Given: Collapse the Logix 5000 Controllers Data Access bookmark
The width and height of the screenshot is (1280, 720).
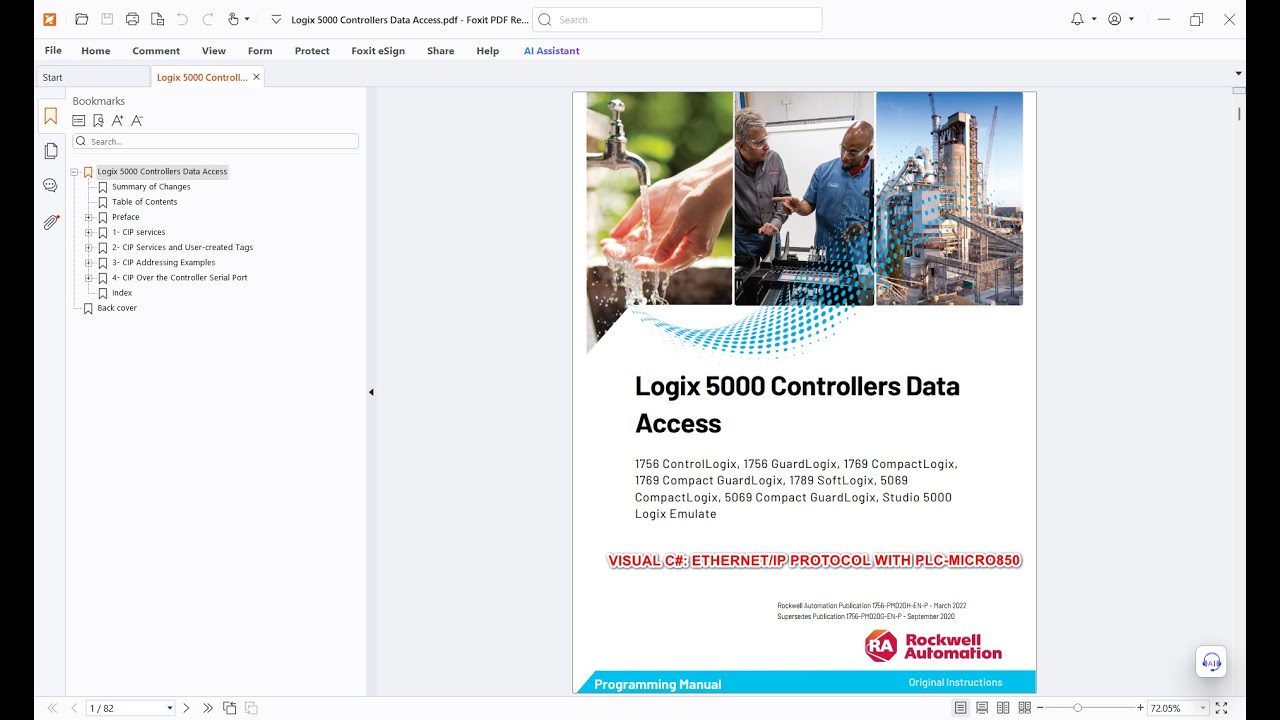Looking at the screenshot, I should tap(74, 172).
